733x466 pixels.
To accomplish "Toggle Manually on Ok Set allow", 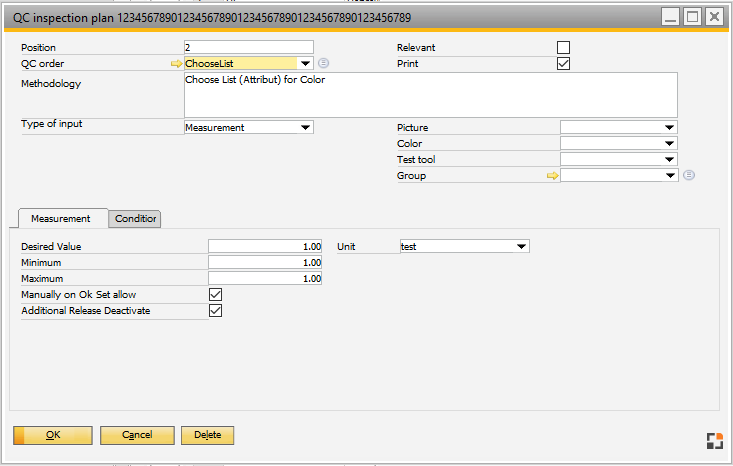I will point(215,295).
